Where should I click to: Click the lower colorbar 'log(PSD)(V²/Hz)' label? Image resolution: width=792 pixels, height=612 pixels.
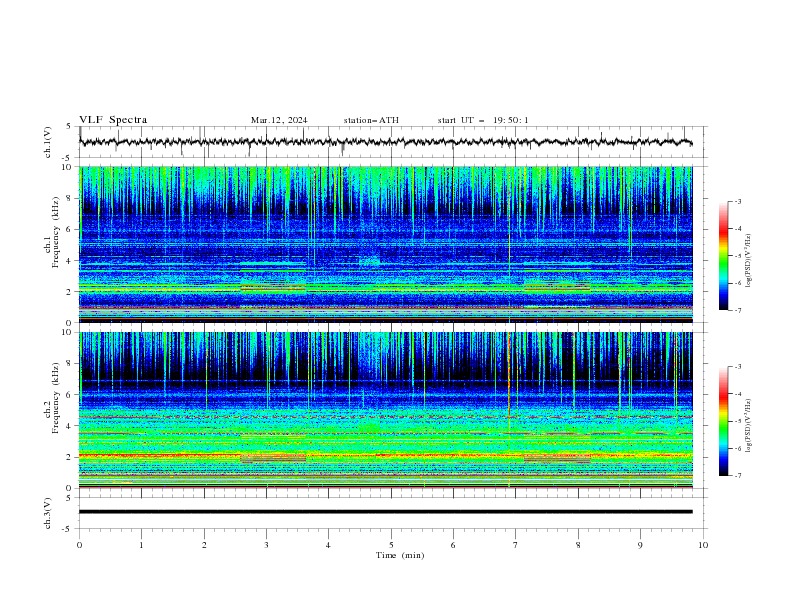coord(748,426)
